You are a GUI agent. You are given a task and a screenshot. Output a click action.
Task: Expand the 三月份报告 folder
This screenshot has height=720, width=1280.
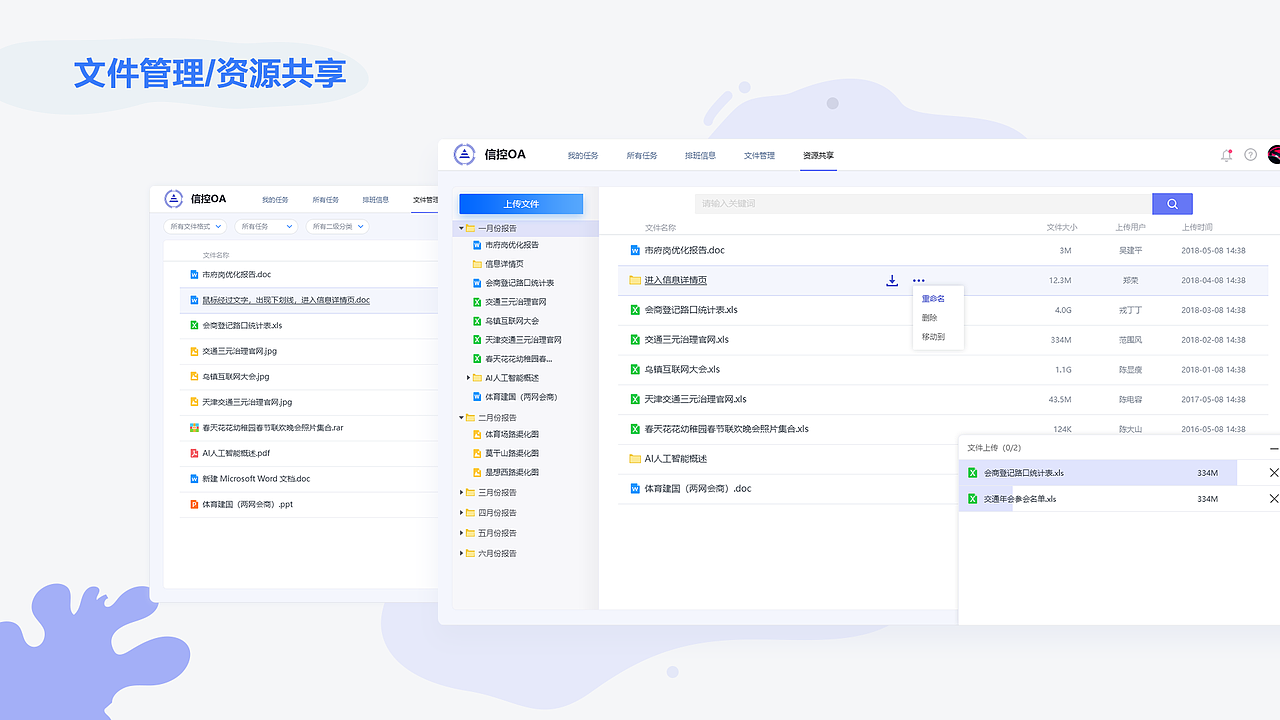(461, 492)
